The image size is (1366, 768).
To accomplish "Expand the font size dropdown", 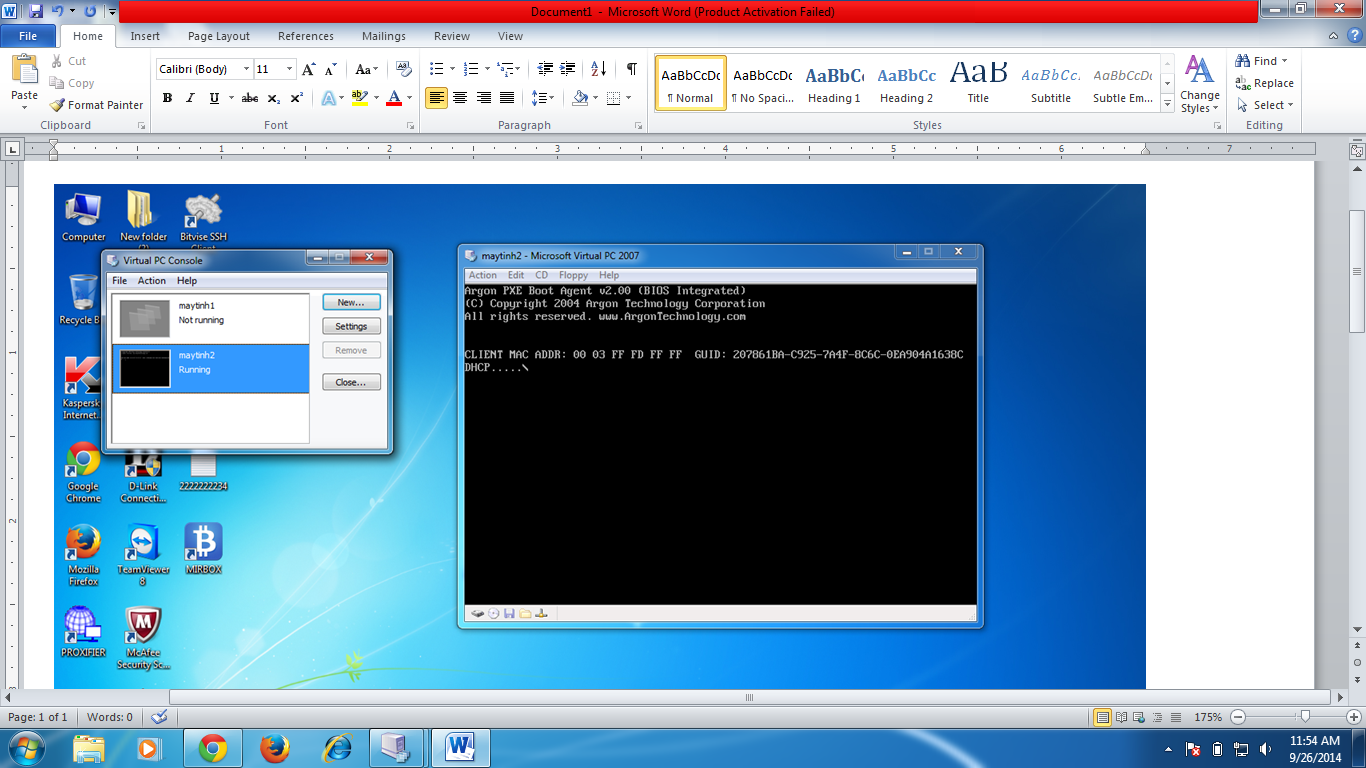I will (x=290, y=69).
